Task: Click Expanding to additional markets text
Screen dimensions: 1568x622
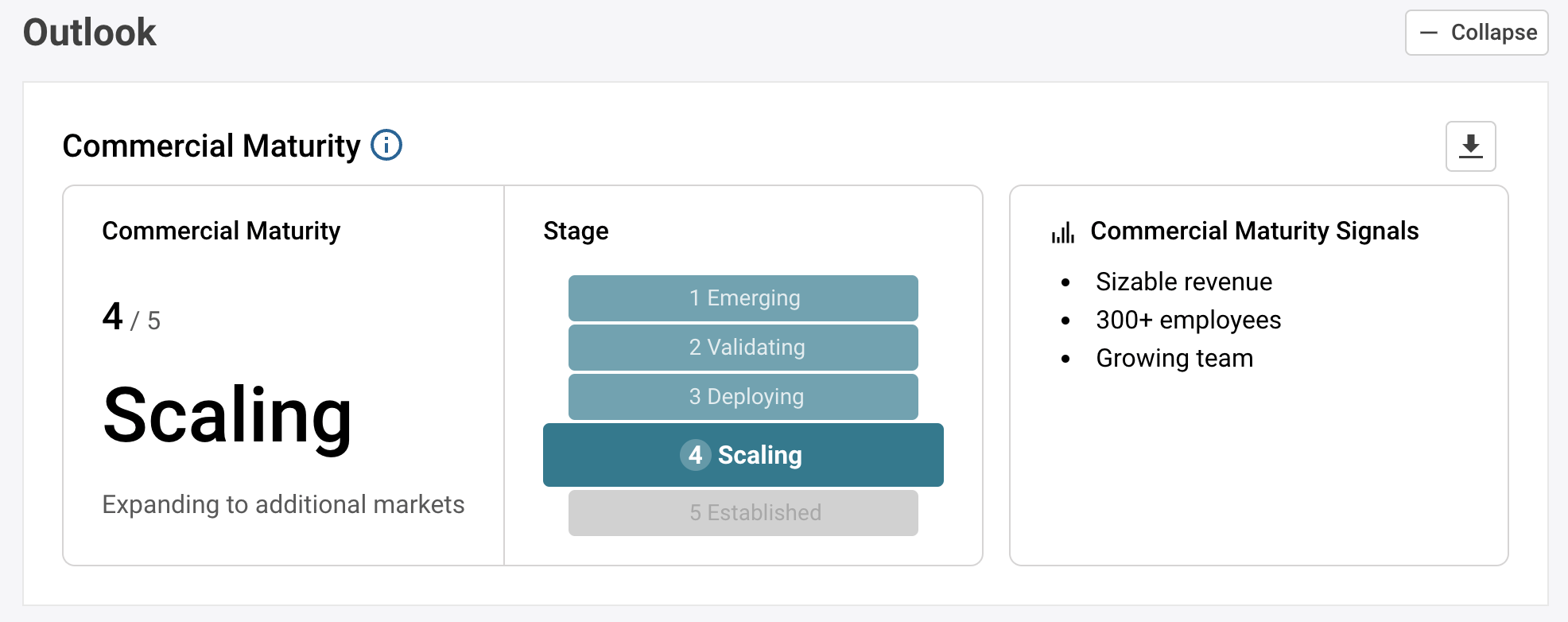Action: 283,504
